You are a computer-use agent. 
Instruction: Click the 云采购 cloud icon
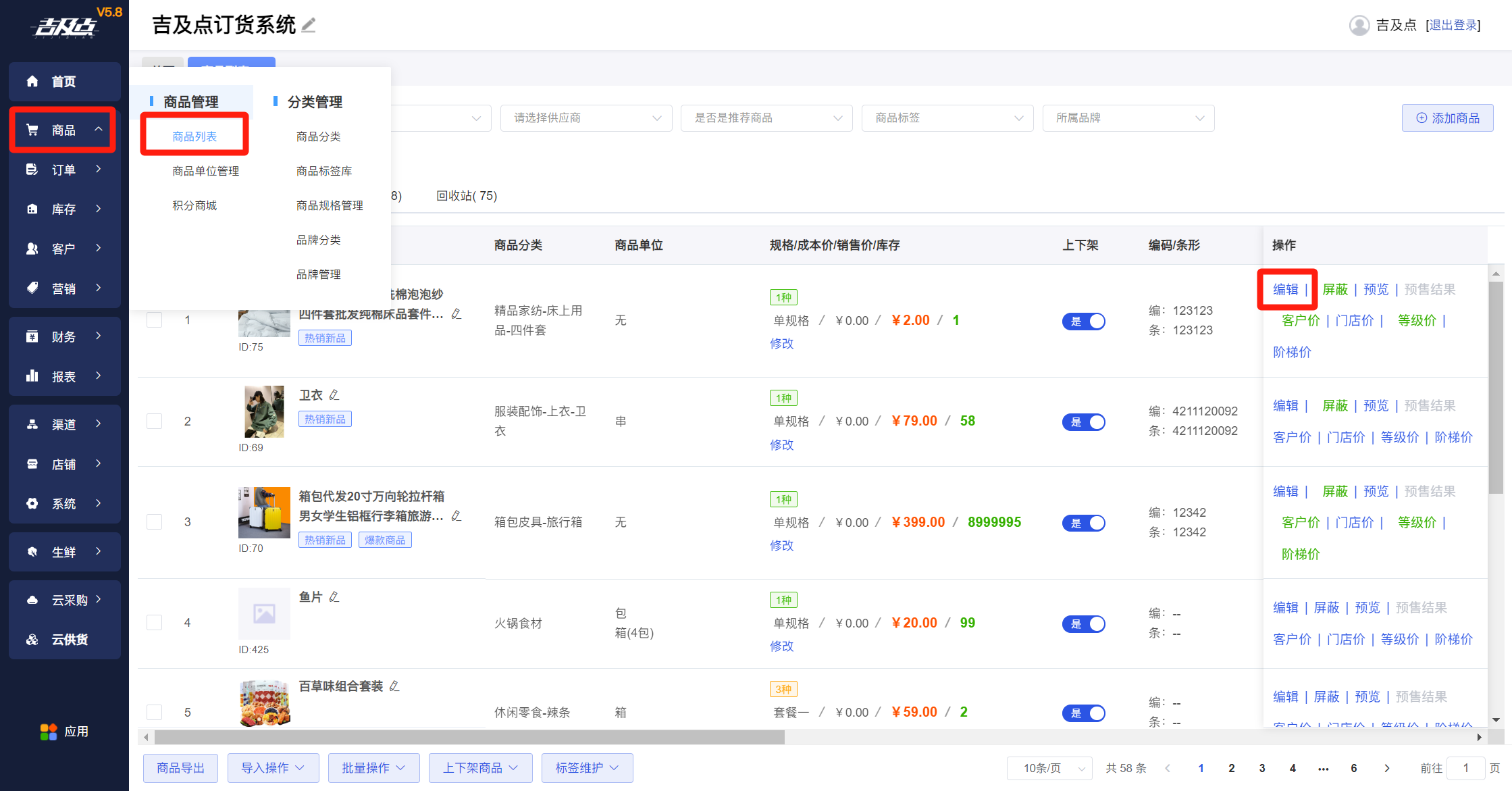32,600
